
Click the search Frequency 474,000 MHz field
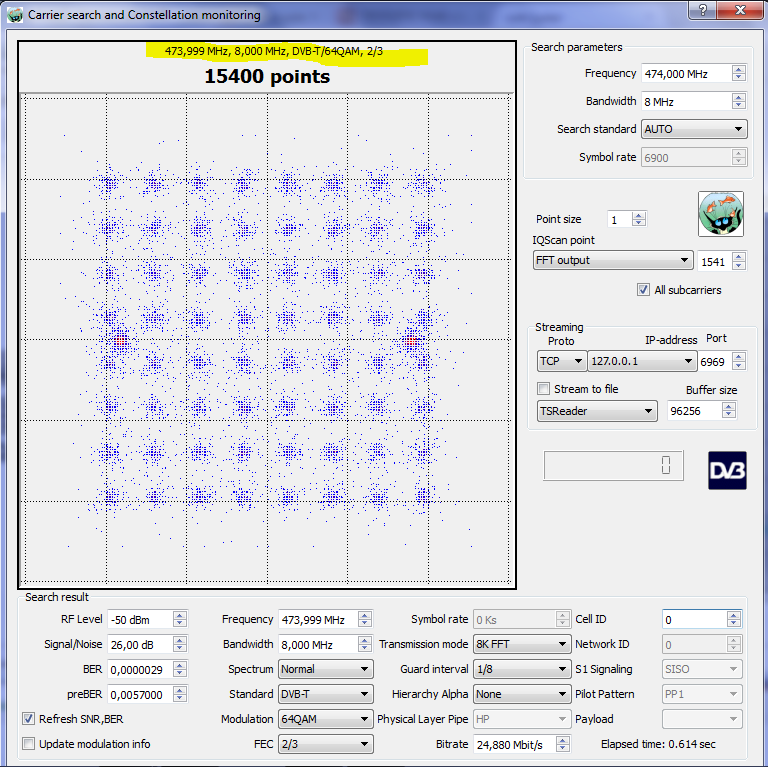click(685, 73)
